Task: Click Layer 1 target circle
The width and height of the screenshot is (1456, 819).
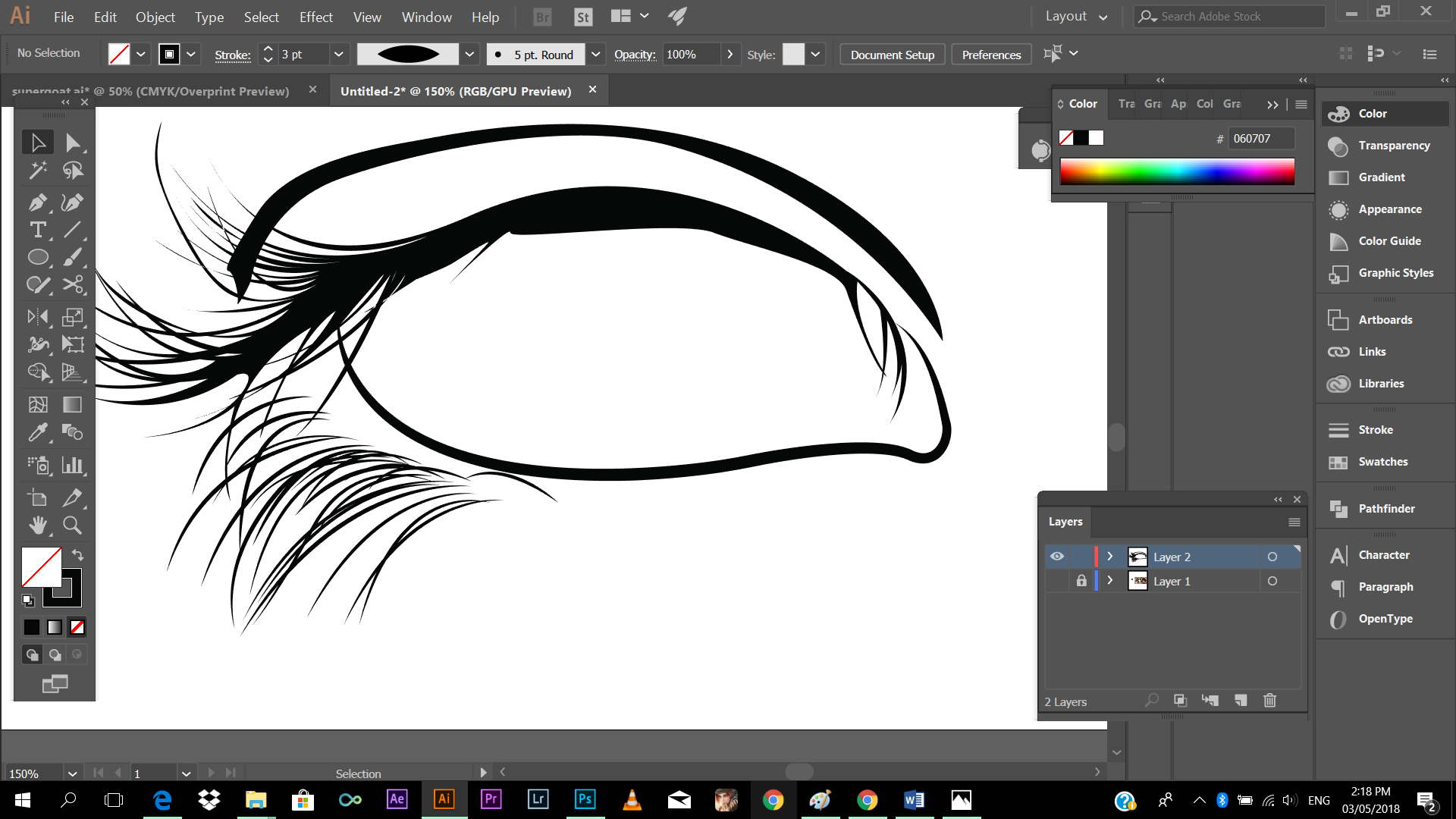Action: (1272, 581)
